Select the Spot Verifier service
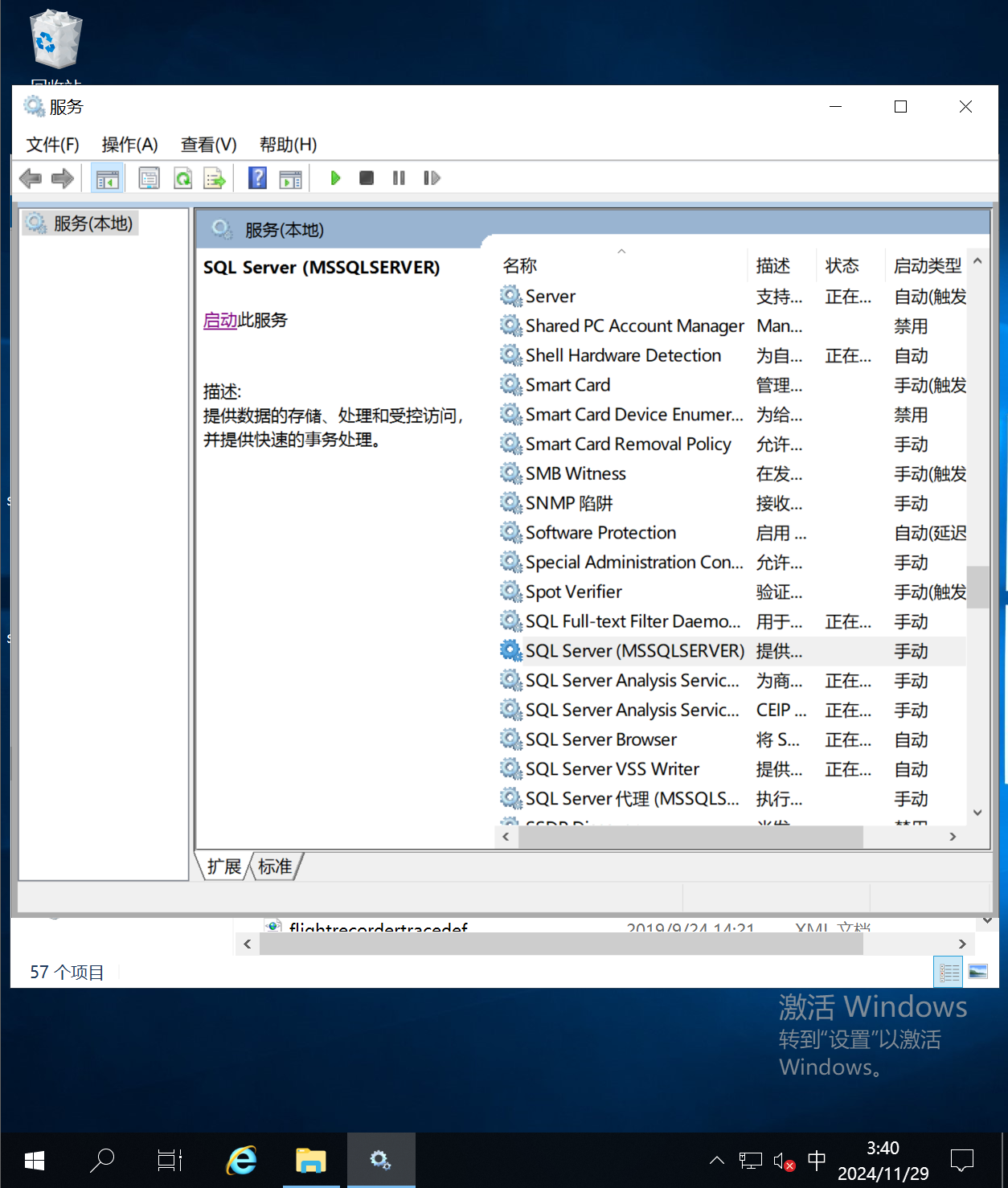Viewport: 1008px width, 1188px height. pos(732,592)
